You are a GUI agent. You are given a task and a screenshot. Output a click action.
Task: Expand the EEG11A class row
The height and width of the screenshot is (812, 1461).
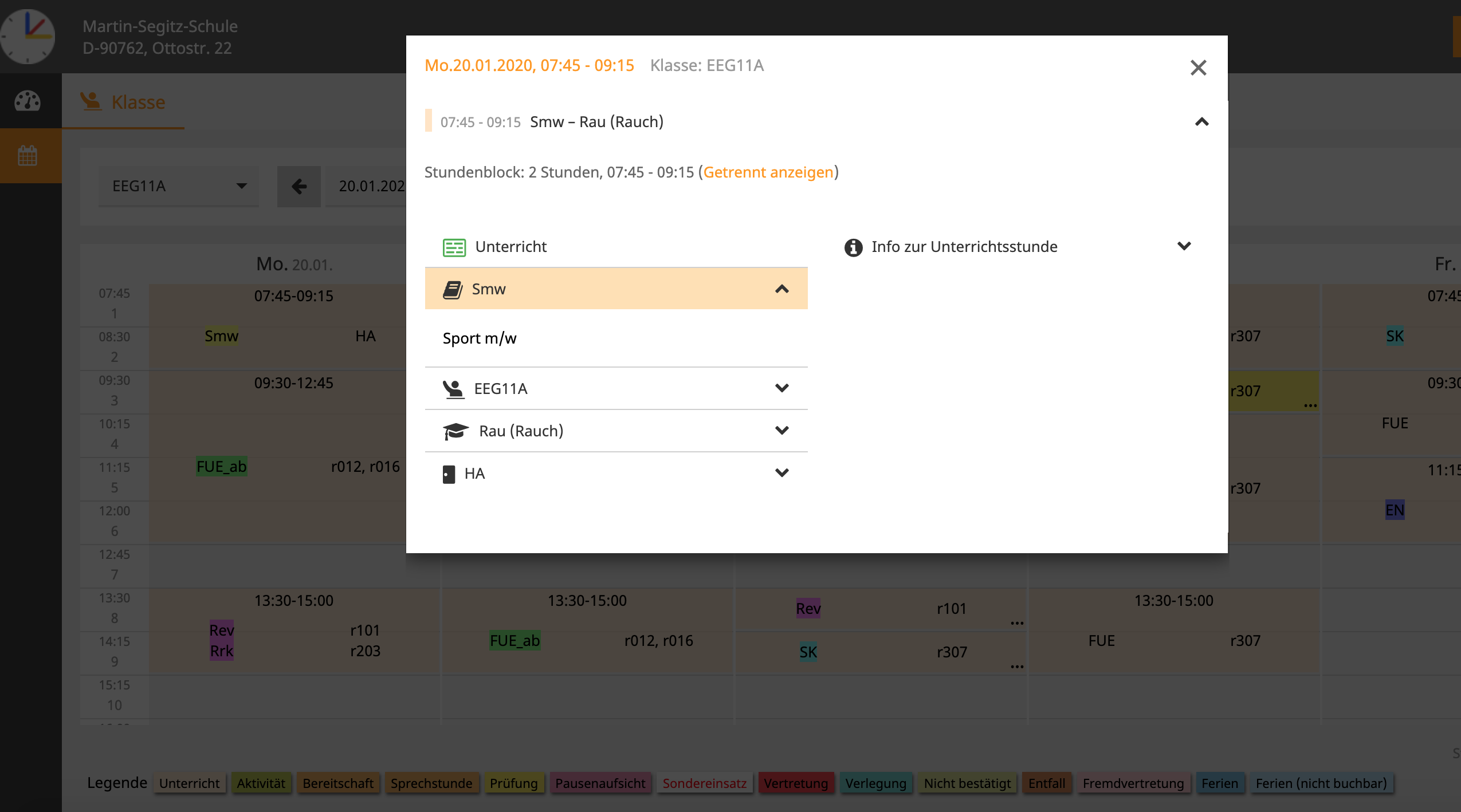[x=781, y=388]
